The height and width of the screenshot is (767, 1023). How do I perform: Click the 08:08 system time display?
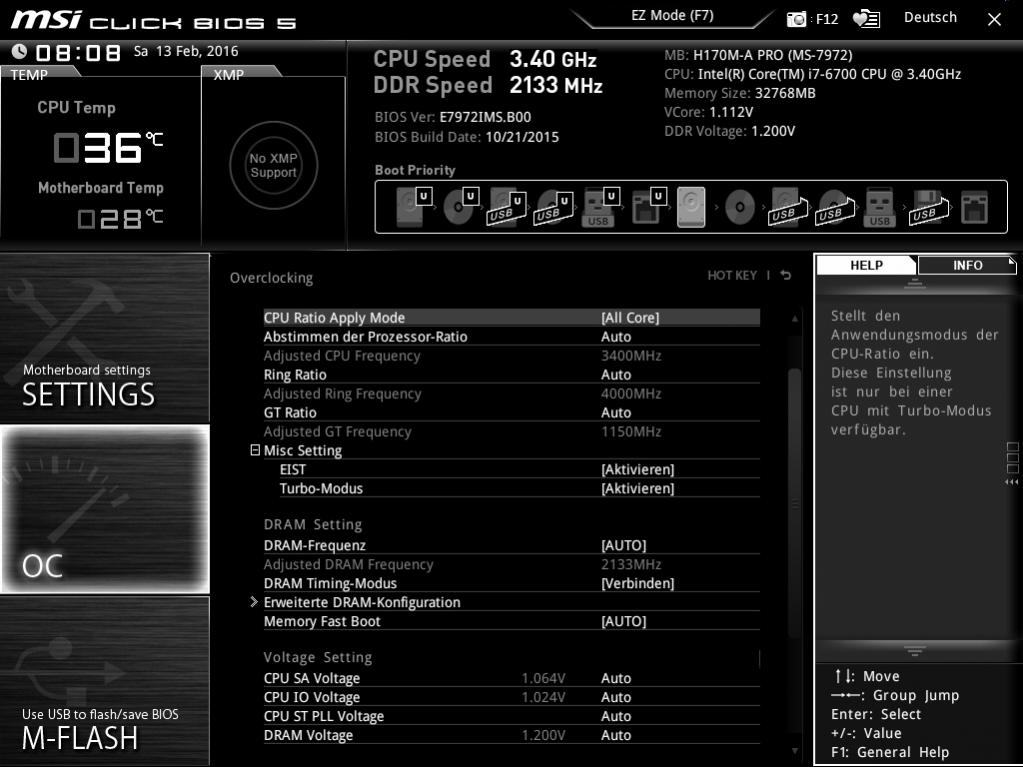(x=78, y=52)
